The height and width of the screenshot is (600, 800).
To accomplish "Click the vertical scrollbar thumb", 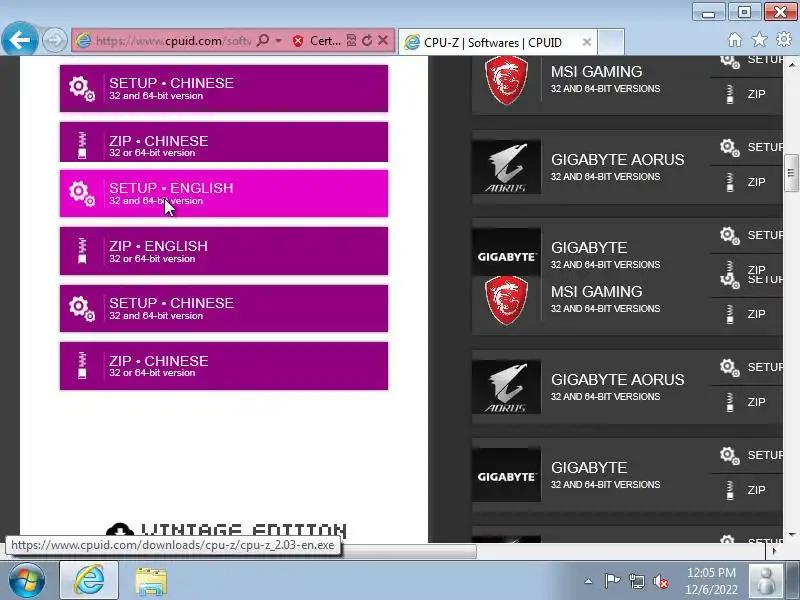I will [791, 172].
